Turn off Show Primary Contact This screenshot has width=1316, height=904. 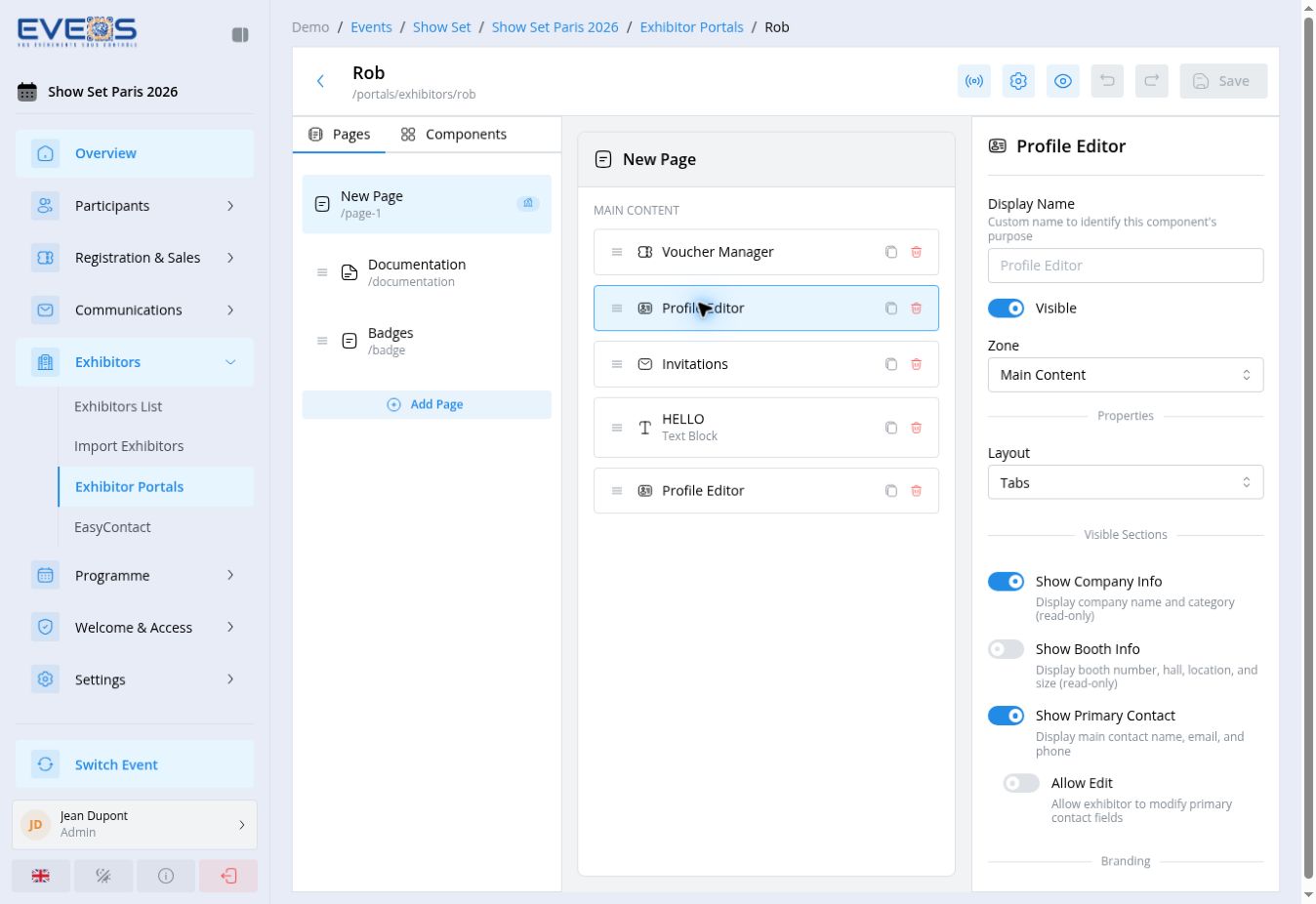(x=1006, y=716)
